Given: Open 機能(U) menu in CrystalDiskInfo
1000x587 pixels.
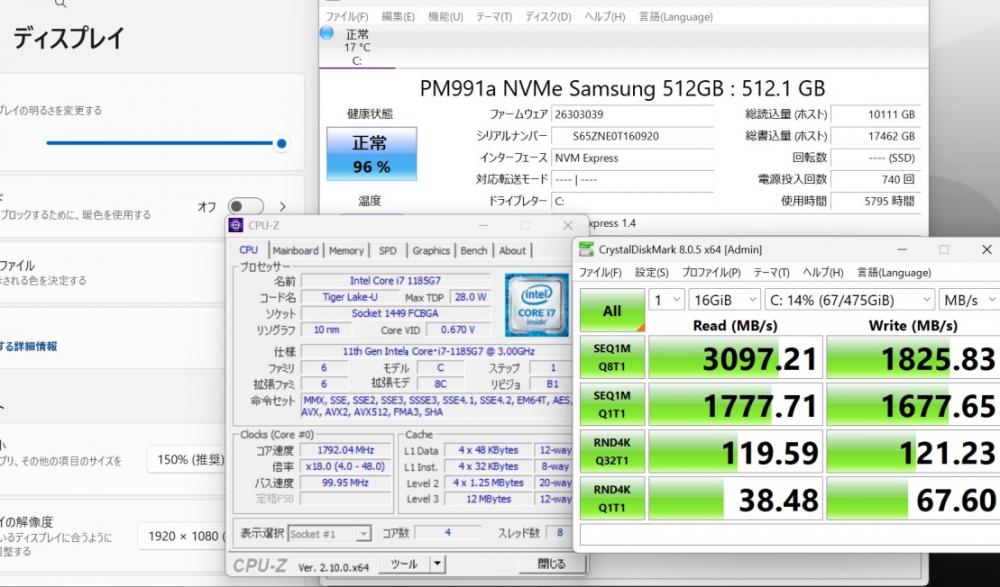Looking at the screenshot, I should point(446,17).
